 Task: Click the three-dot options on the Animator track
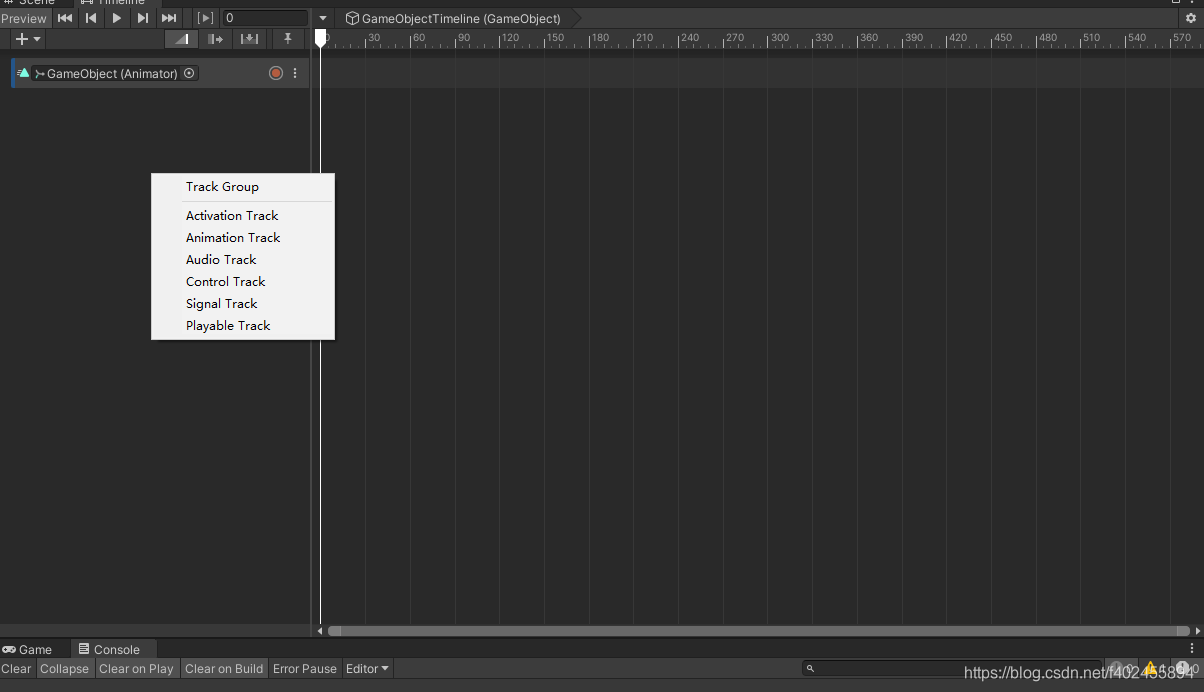click(295, 72)
